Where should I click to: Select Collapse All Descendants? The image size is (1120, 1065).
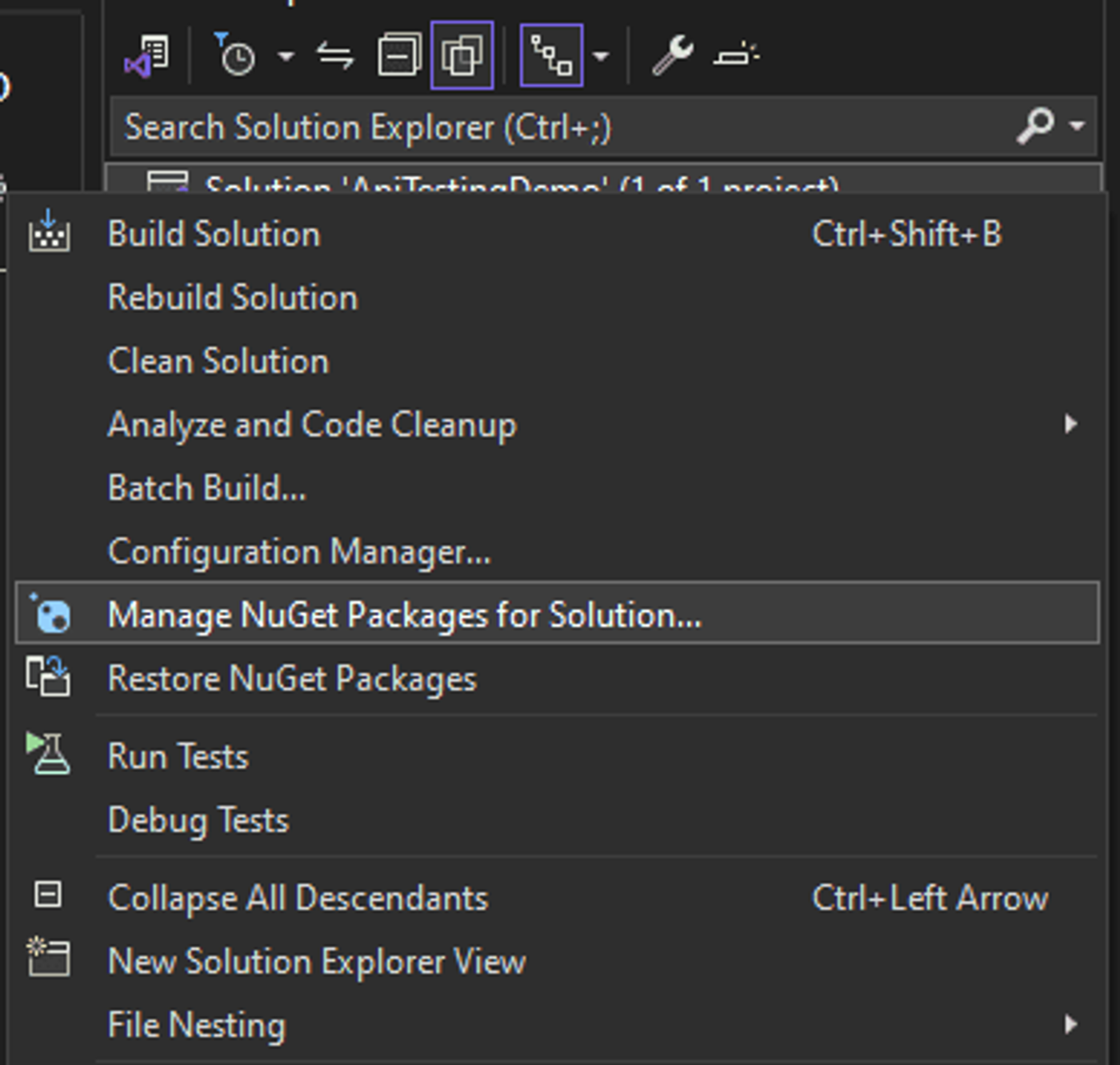pos(556,898)
